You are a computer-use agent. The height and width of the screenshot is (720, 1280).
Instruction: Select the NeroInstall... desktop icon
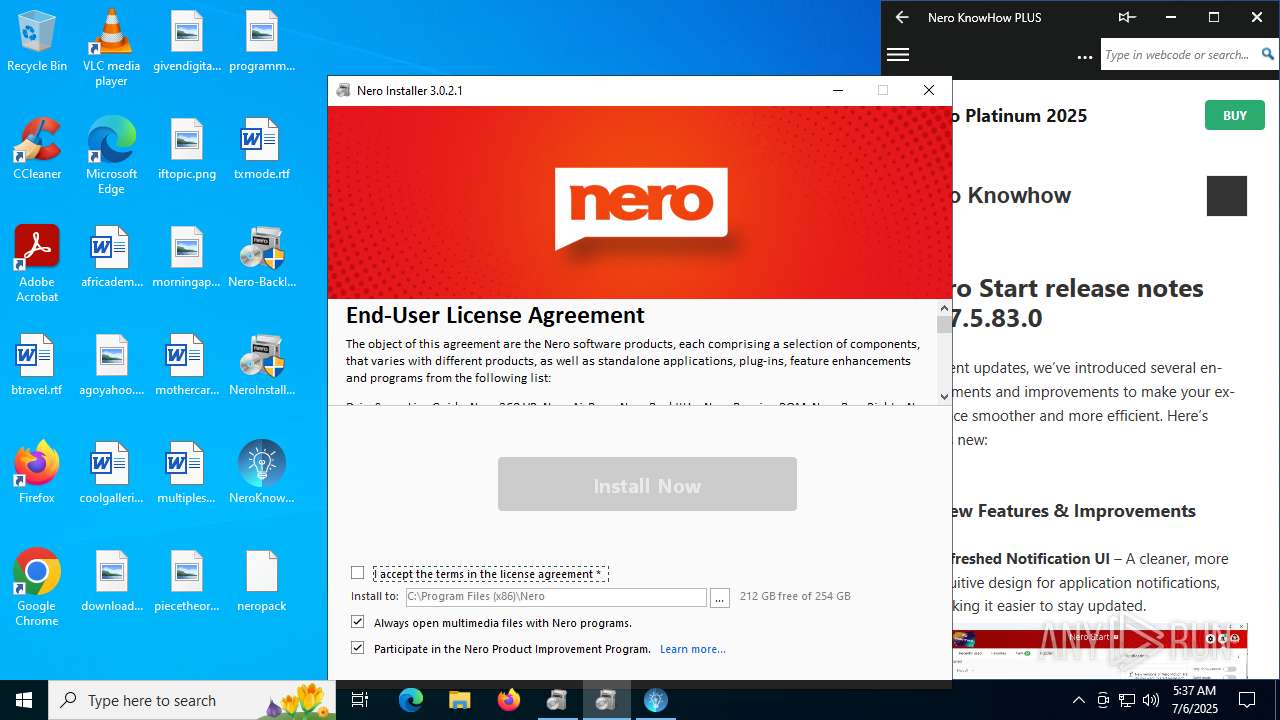pos(262,365)
